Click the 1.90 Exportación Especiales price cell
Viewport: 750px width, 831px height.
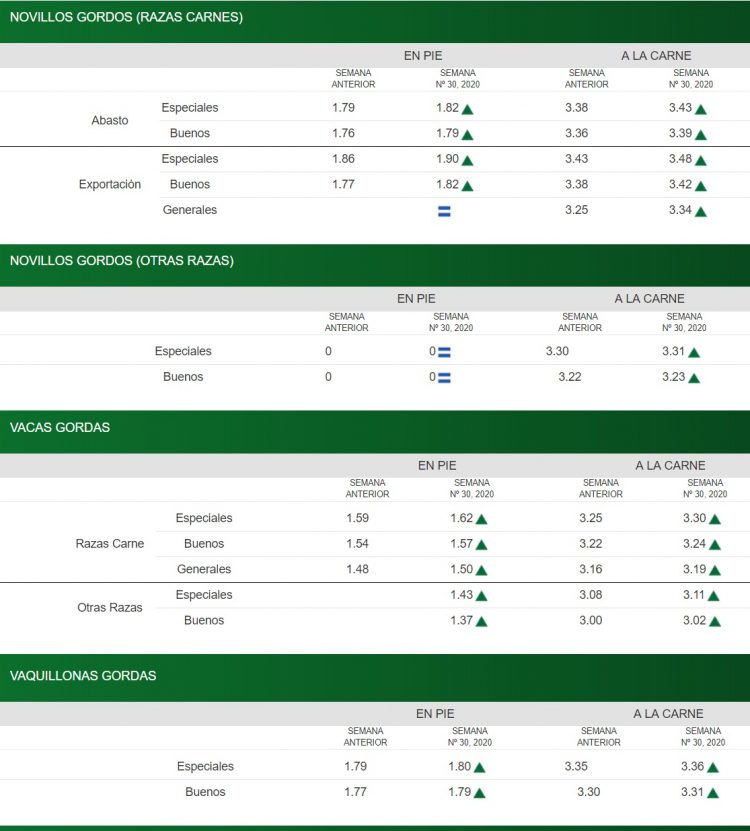point(447,159)
